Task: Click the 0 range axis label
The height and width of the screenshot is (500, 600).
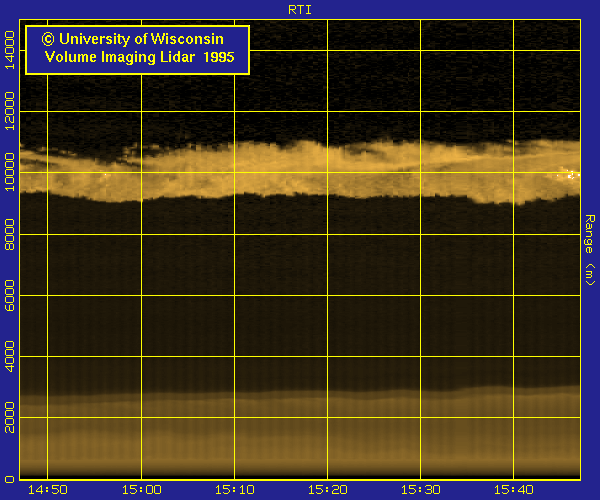Action: (x=9, y=479)
